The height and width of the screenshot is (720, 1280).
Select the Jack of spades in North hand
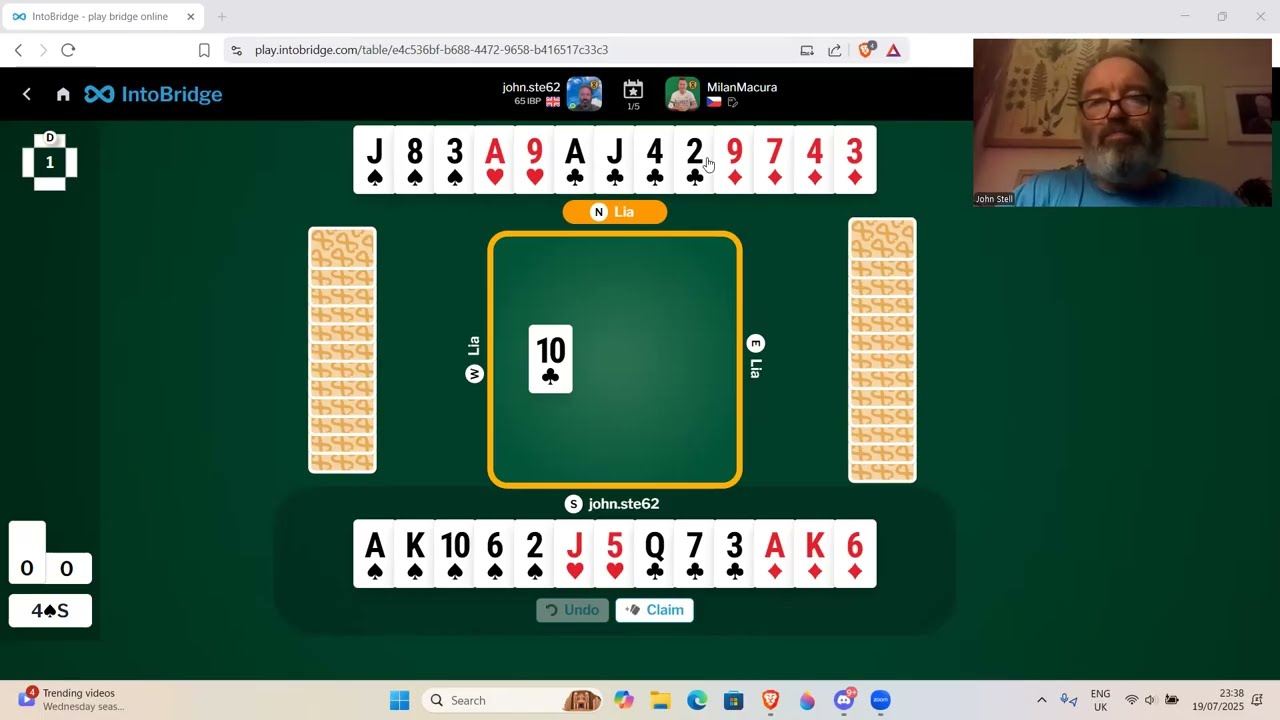pyautogui.click(x=374, y=160)
